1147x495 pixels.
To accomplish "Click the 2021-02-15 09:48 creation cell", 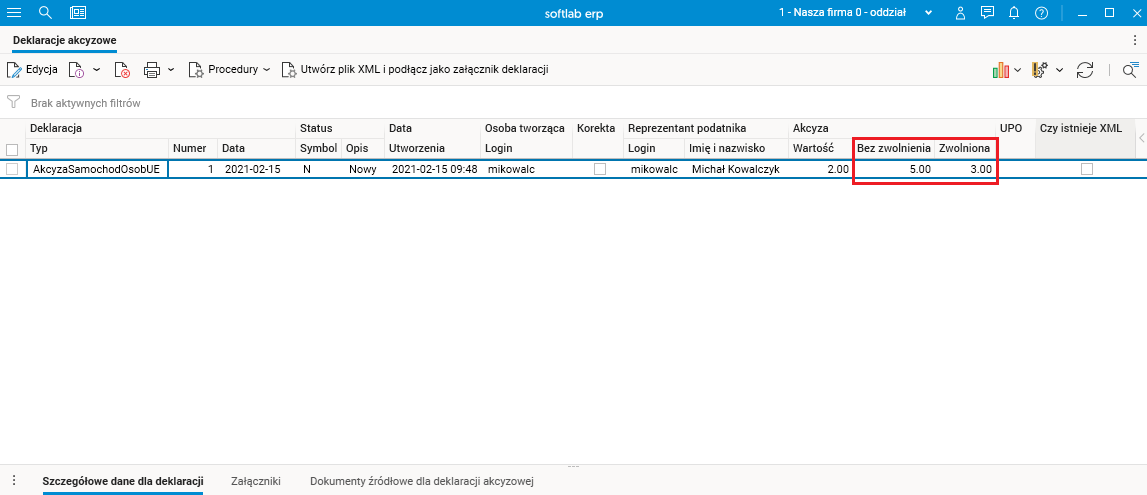I will (432, 169).
